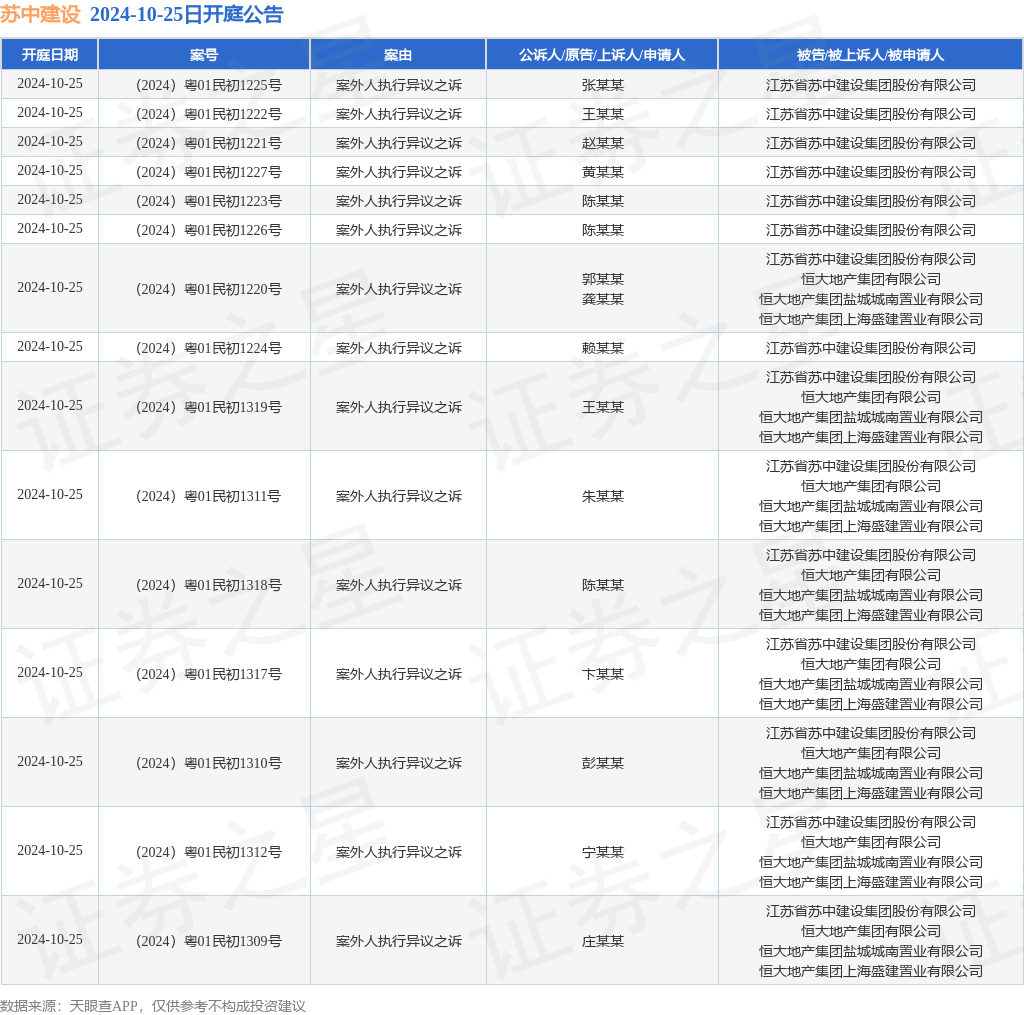Image resolution: width=1024 pixels, height=1015 pixels.
Task: Click 恒大地产集团上海盛建置业有限公司 in the 庄某某 row
Action: pyautogui.click(x=871, y=971)
